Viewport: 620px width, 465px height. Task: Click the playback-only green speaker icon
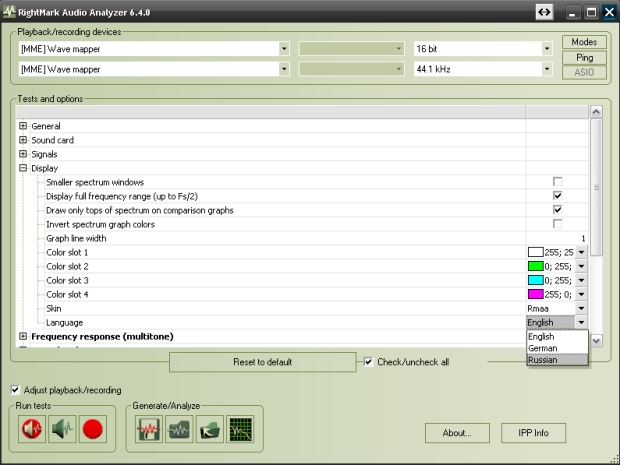click(x=62, y=429)
